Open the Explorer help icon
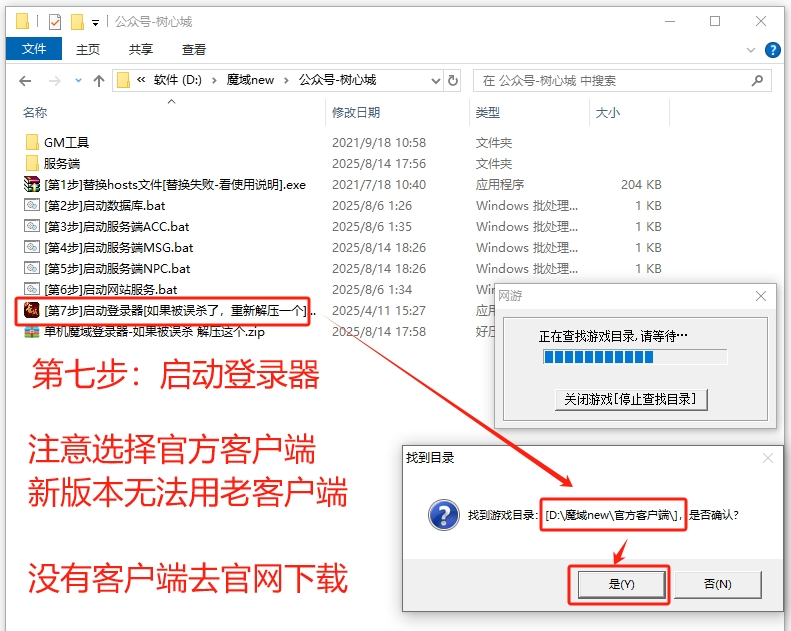 click(772, 50)
